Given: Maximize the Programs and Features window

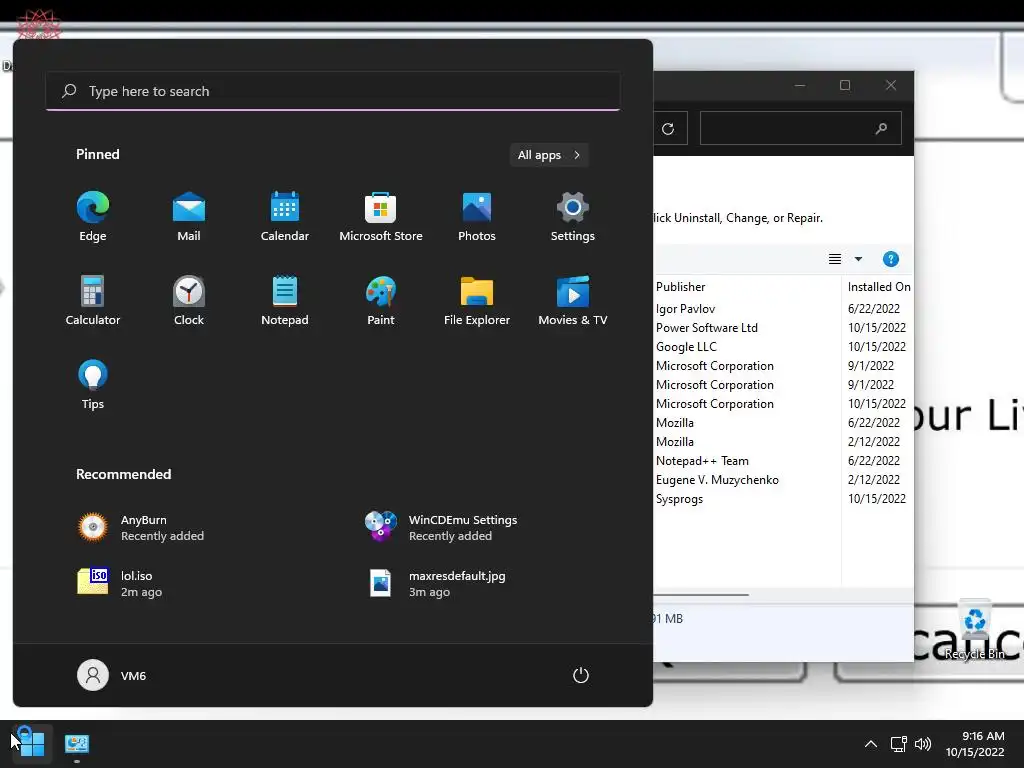Looking at the screenshot, I should (x=845, y=85).
